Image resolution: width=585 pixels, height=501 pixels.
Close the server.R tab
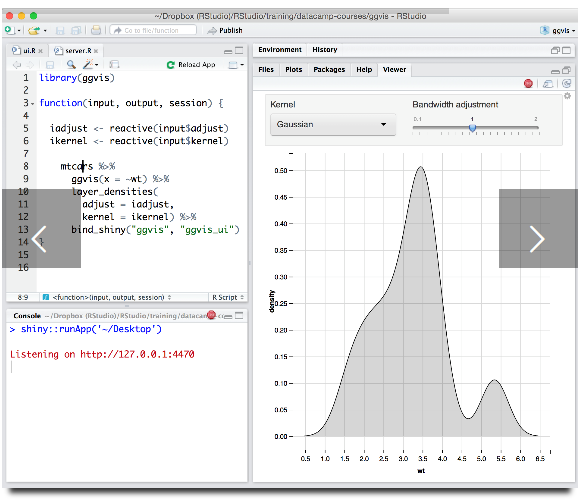point(96,51)
